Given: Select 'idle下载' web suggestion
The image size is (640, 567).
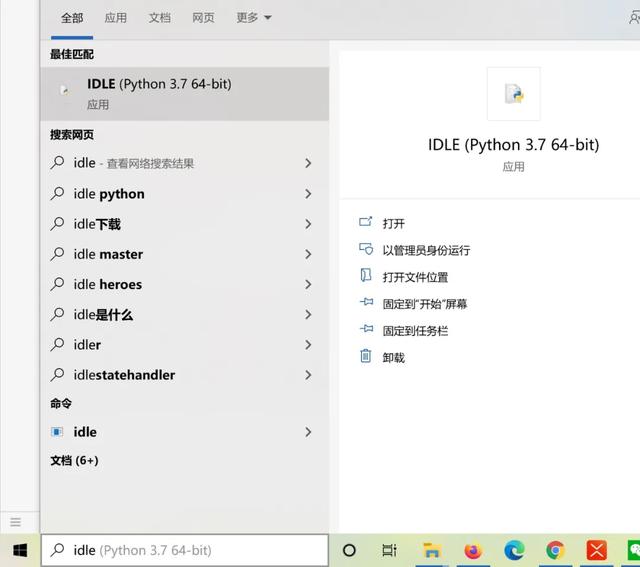Looking at the screenshot, I should pos(184,224).
